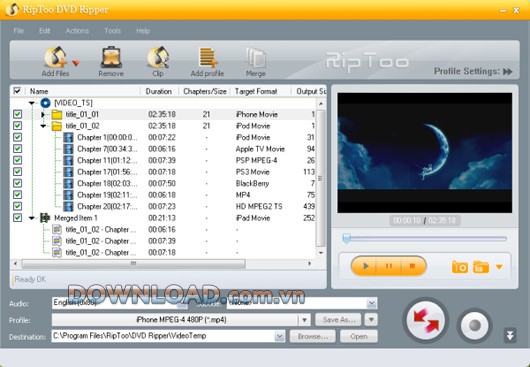
Task: Uncheck the Merged Item 1 checkbox
Action: point(18,218)
